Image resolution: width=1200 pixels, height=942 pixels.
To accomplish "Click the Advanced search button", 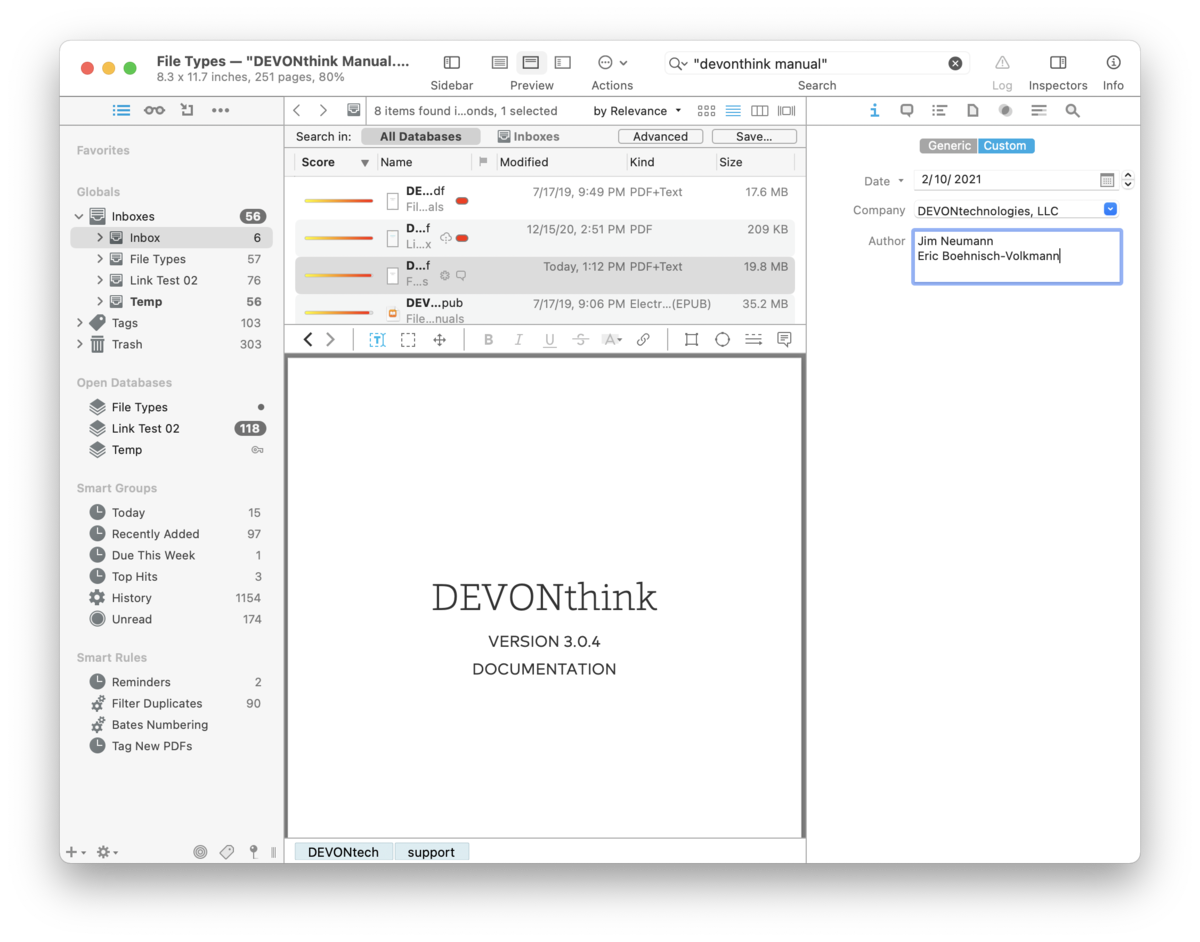I will (x=660, y=136).
